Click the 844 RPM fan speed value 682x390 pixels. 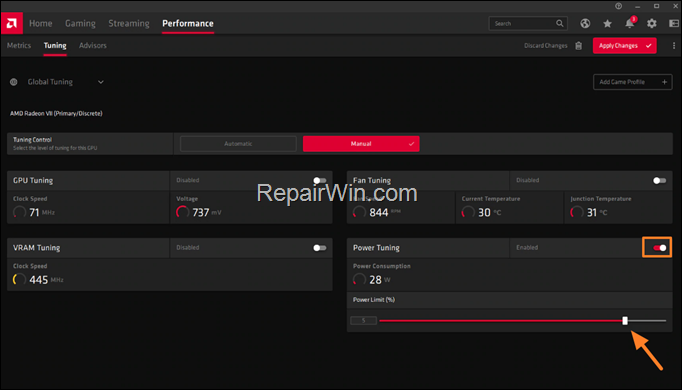click(x=384, y=212)
